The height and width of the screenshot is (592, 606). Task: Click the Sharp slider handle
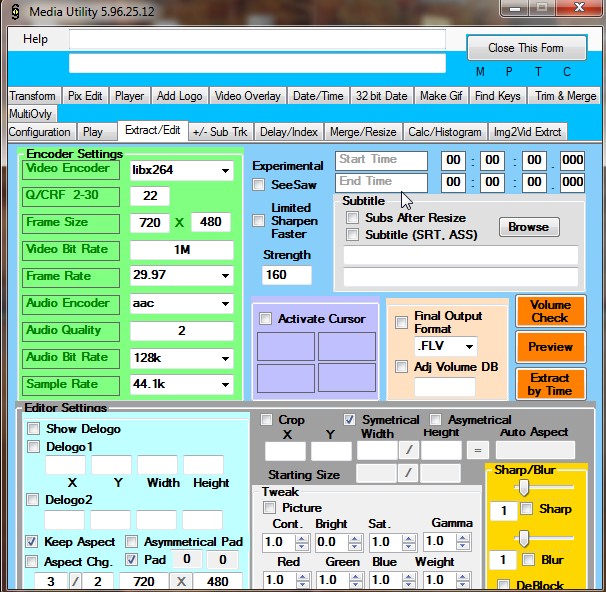click(x=524, y=487)
